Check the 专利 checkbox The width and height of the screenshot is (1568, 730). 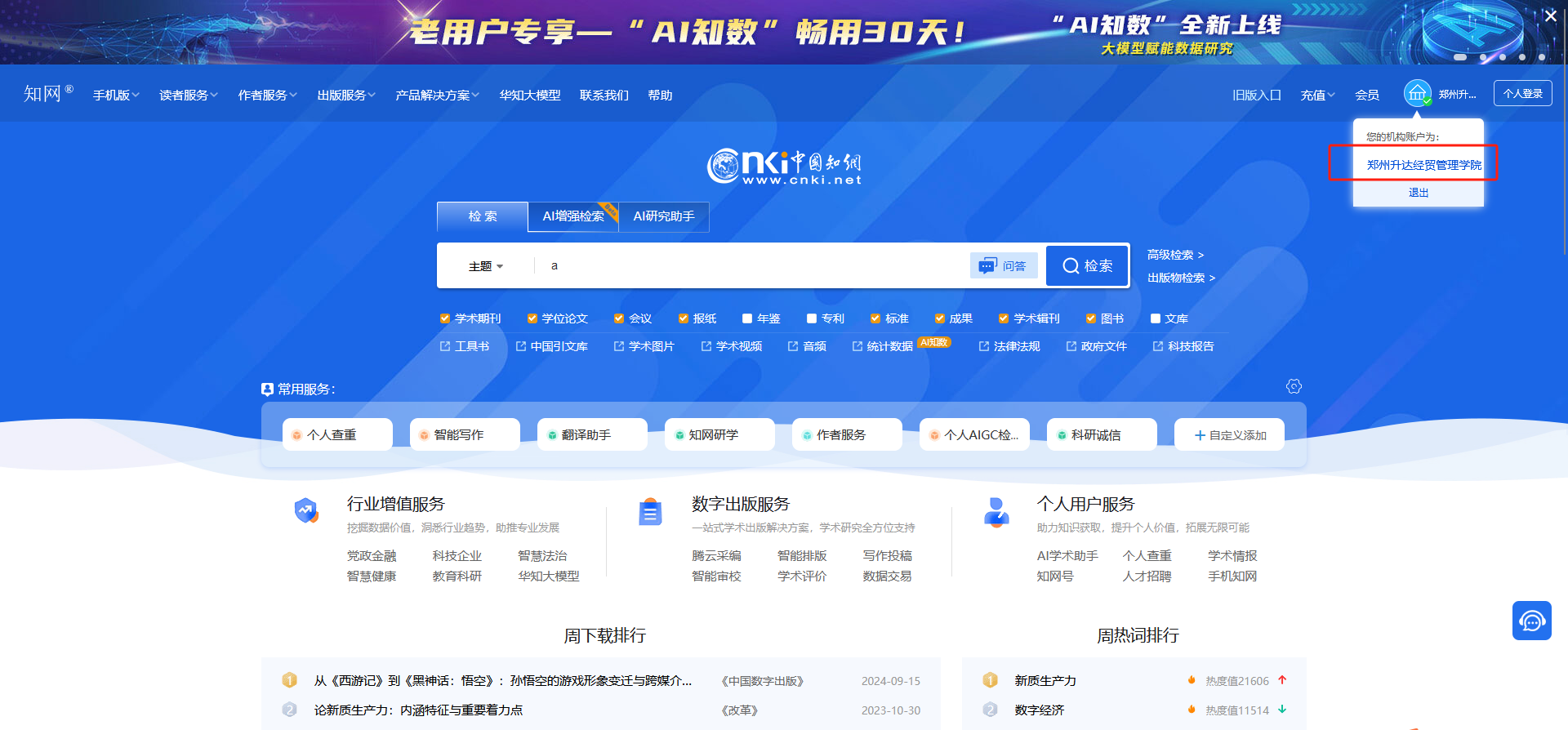coord(812,318)
